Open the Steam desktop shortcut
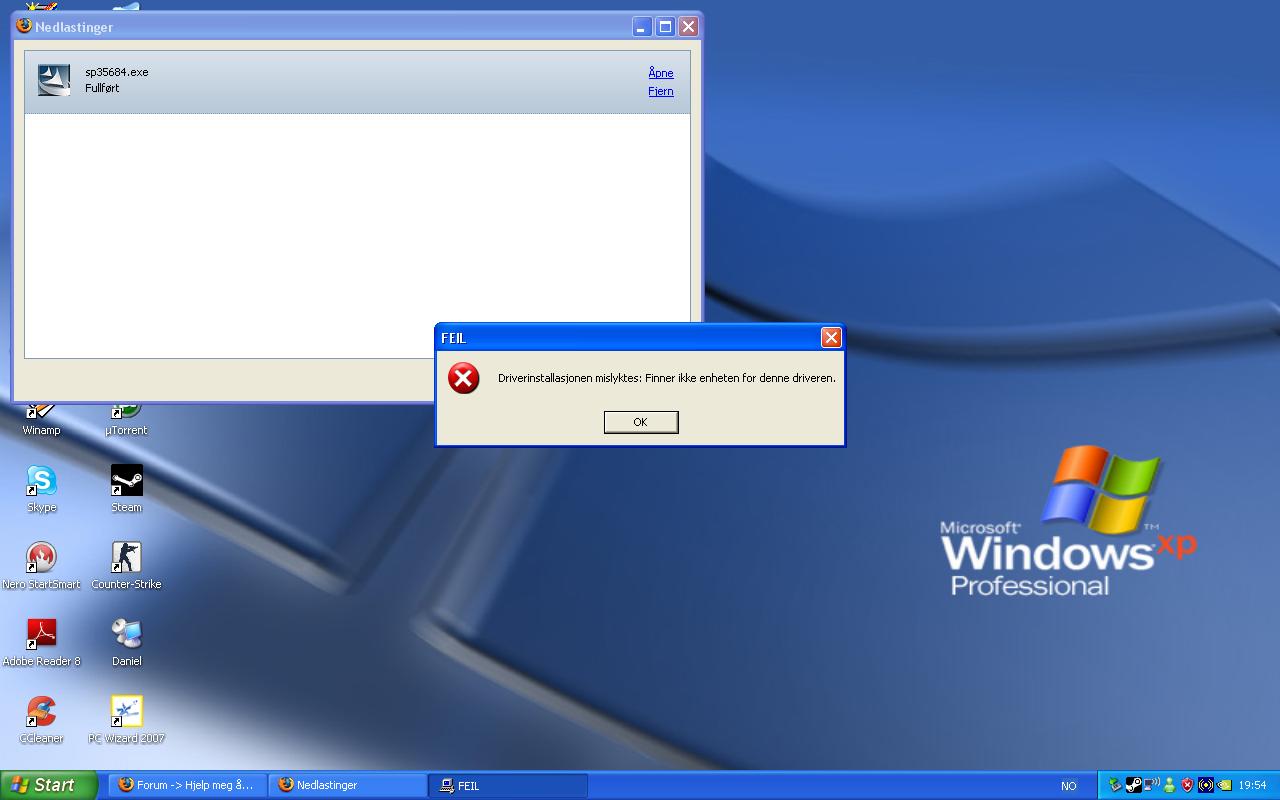The width and height of the screenshot is (1280, 800). click(x=126, y=489)
